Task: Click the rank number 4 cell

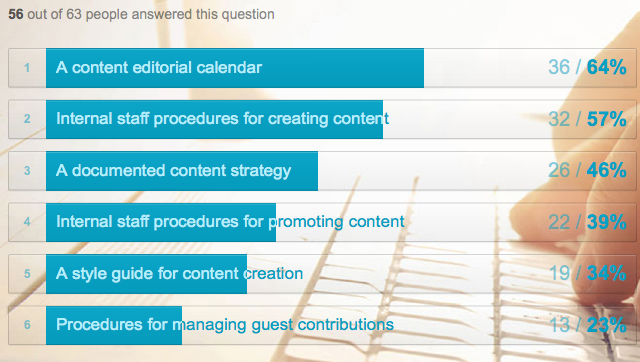Action: point(27,222)
